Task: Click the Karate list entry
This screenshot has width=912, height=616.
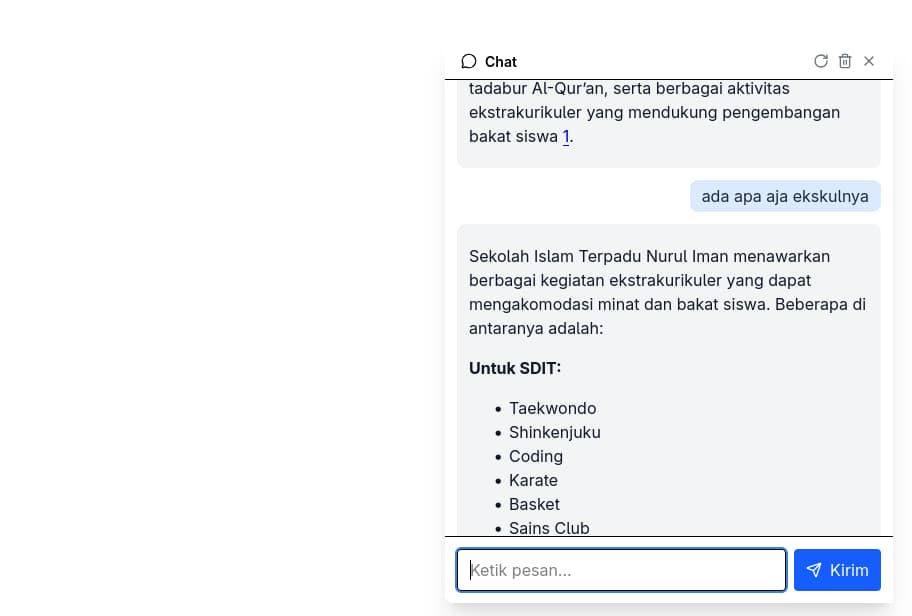Action: point(533,480)
